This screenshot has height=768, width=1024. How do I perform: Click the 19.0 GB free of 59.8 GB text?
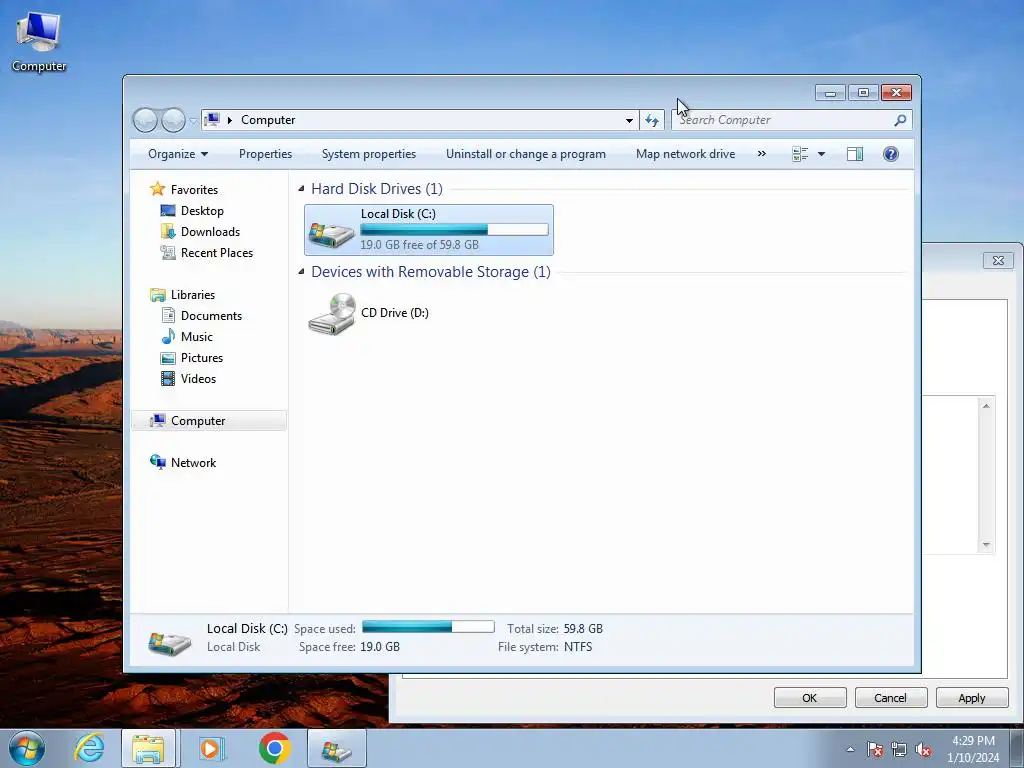click(x=419, y=245)
